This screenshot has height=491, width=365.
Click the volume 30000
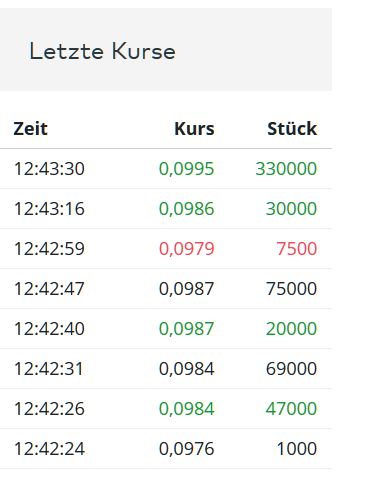291,209
